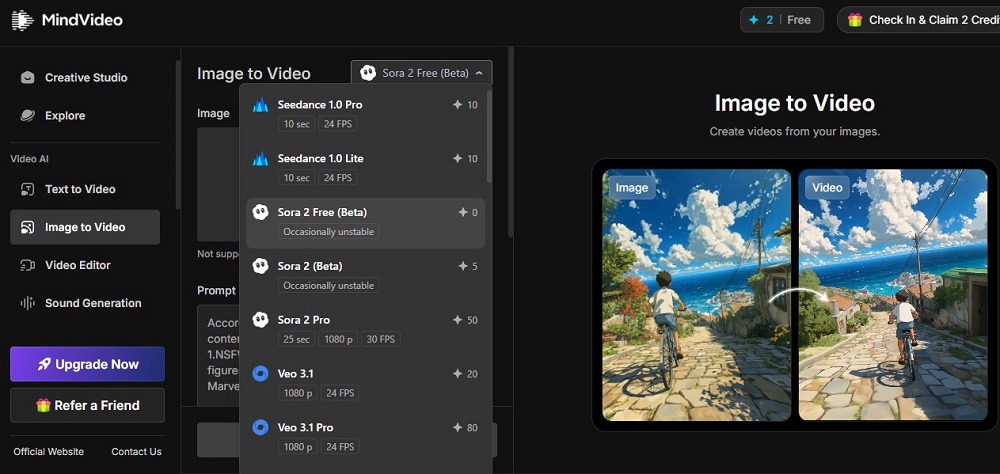The image size is (1000, 474).
Task: Click the MindVideo logo icon
Action: click(22, 19)
